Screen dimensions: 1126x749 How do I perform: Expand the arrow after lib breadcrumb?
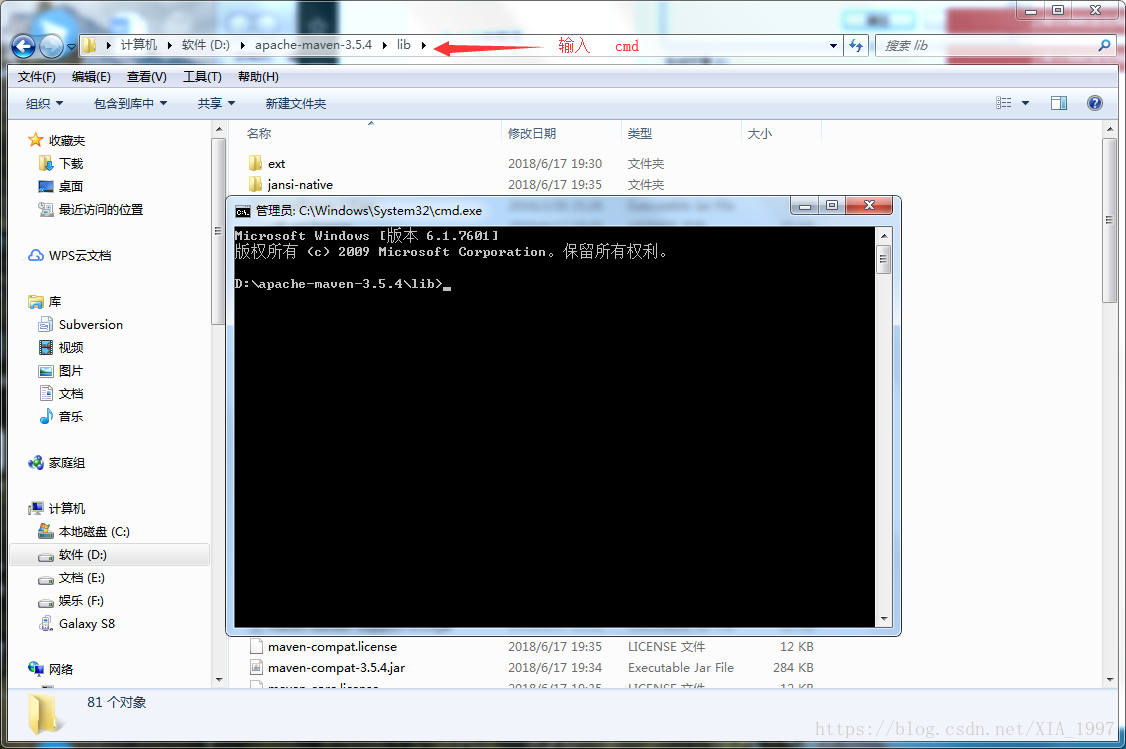424,45
